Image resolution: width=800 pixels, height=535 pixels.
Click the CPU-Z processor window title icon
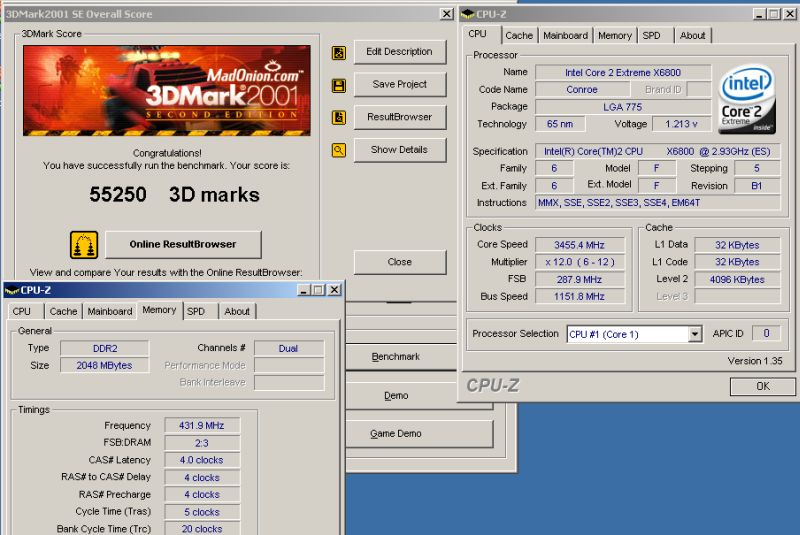(x=467, y=14)
